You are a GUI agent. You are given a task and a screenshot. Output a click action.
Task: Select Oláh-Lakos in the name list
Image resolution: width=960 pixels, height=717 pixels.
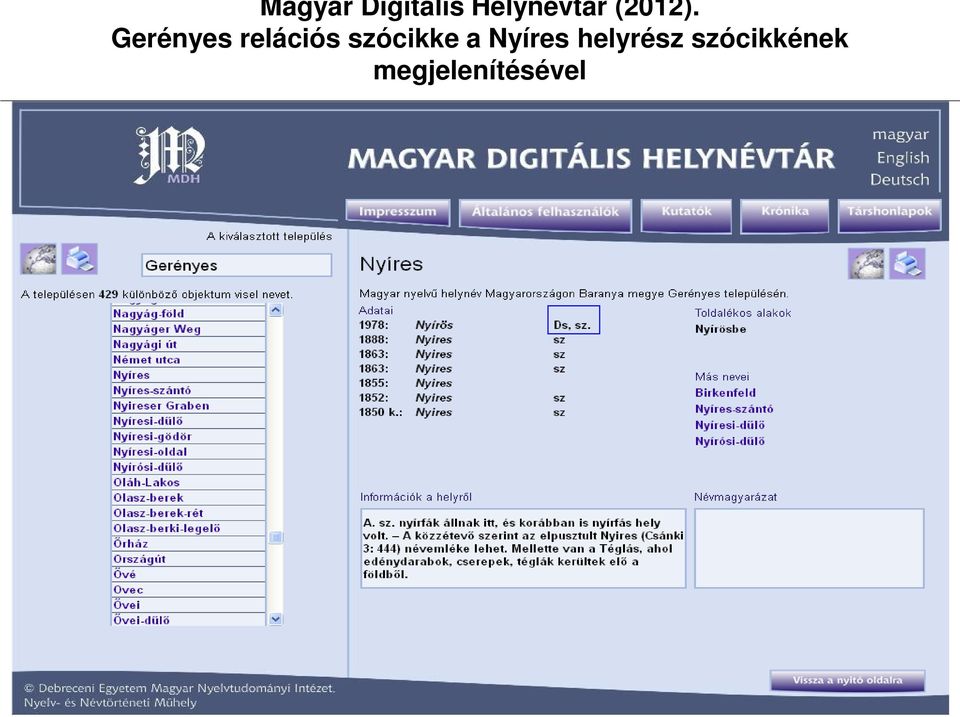189,482
